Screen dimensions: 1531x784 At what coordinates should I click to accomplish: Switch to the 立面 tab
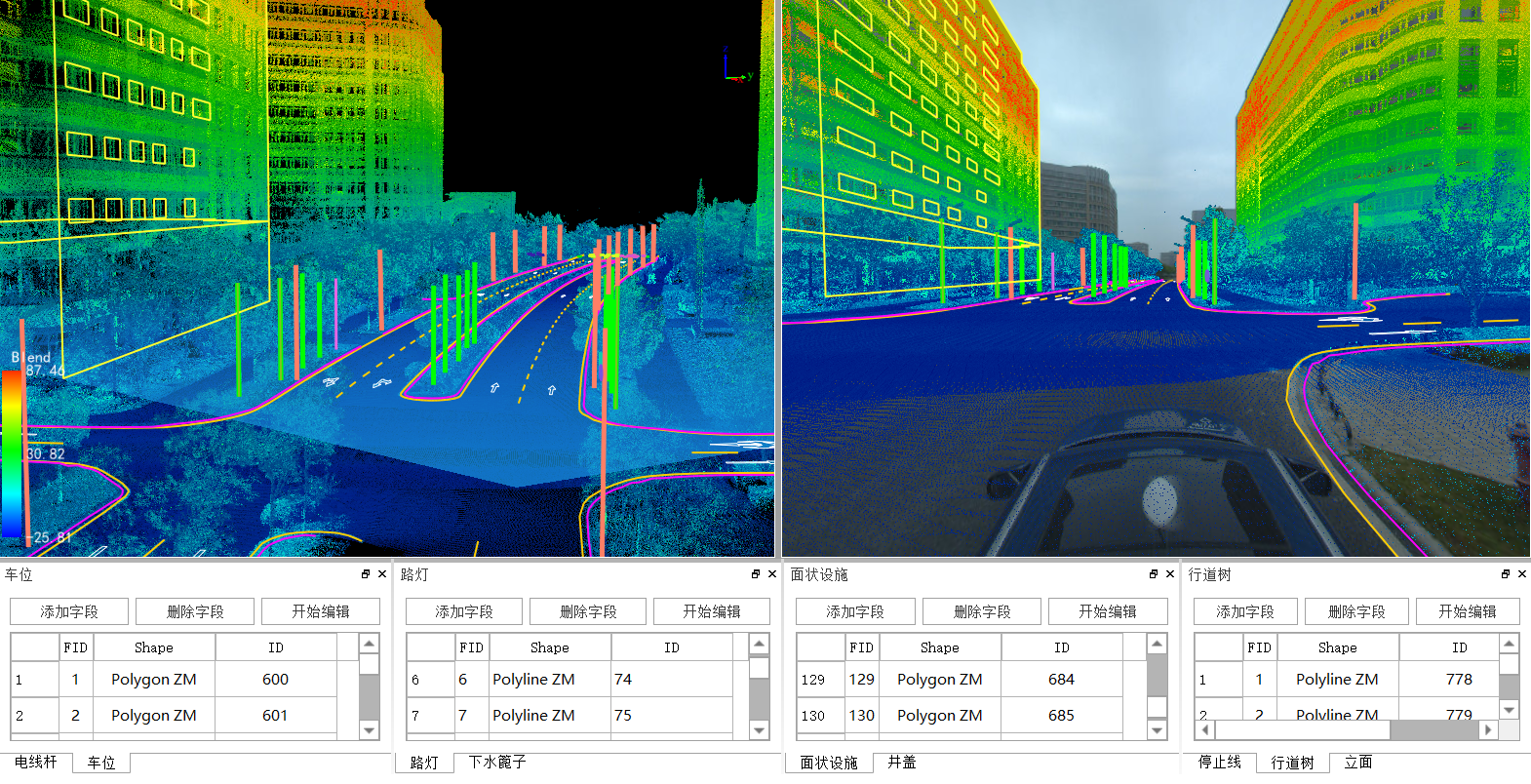pyautogui.click(x=1358, y=763)
